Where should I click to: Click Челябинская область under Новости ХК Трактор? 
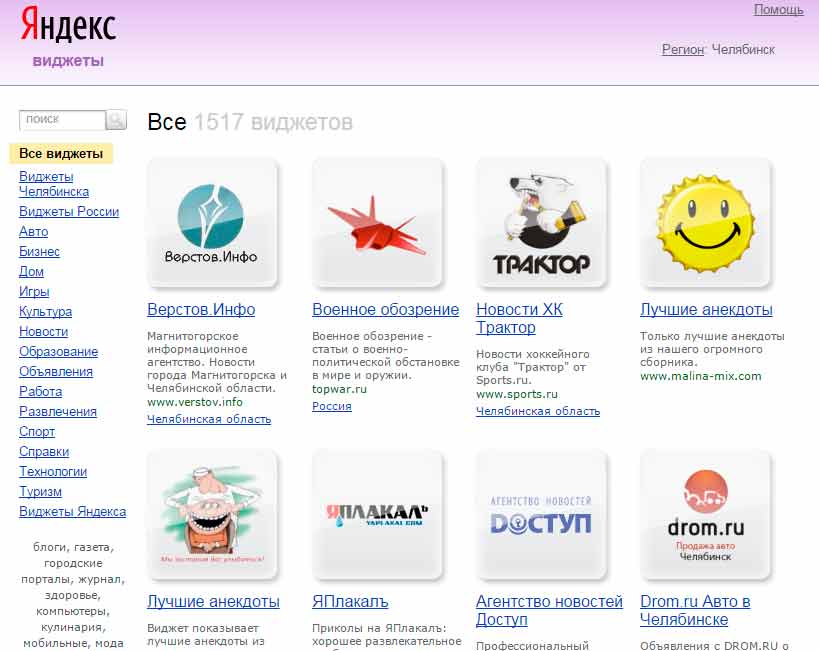[538, 411]
